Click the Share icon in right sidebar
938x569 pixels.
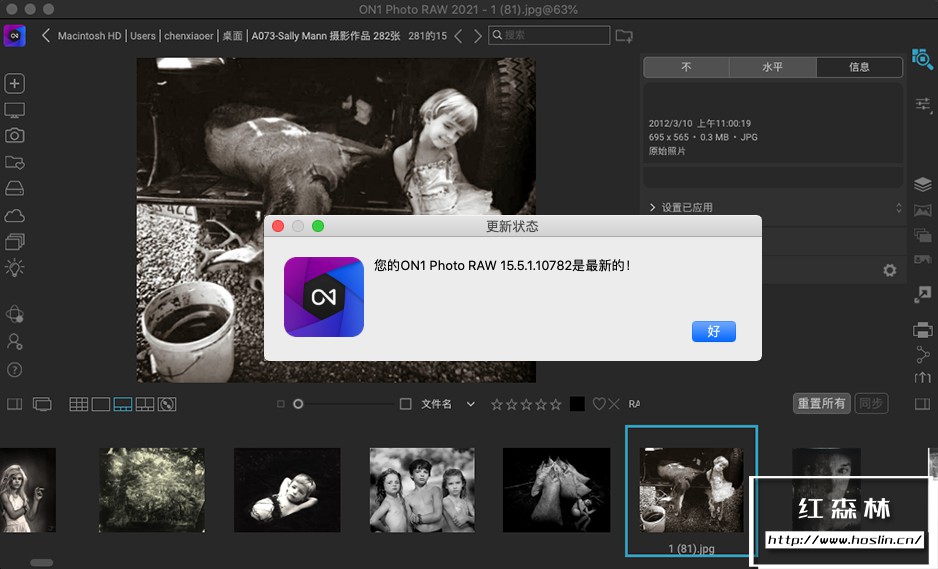click(x=922, y=354)
